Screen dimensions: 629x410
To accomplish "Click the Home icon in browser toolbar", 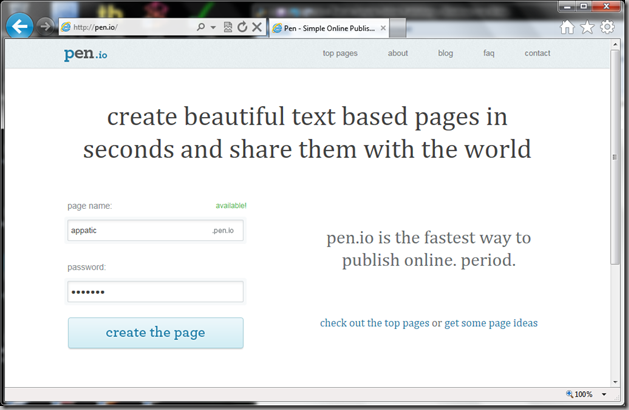I will (567, 27).
